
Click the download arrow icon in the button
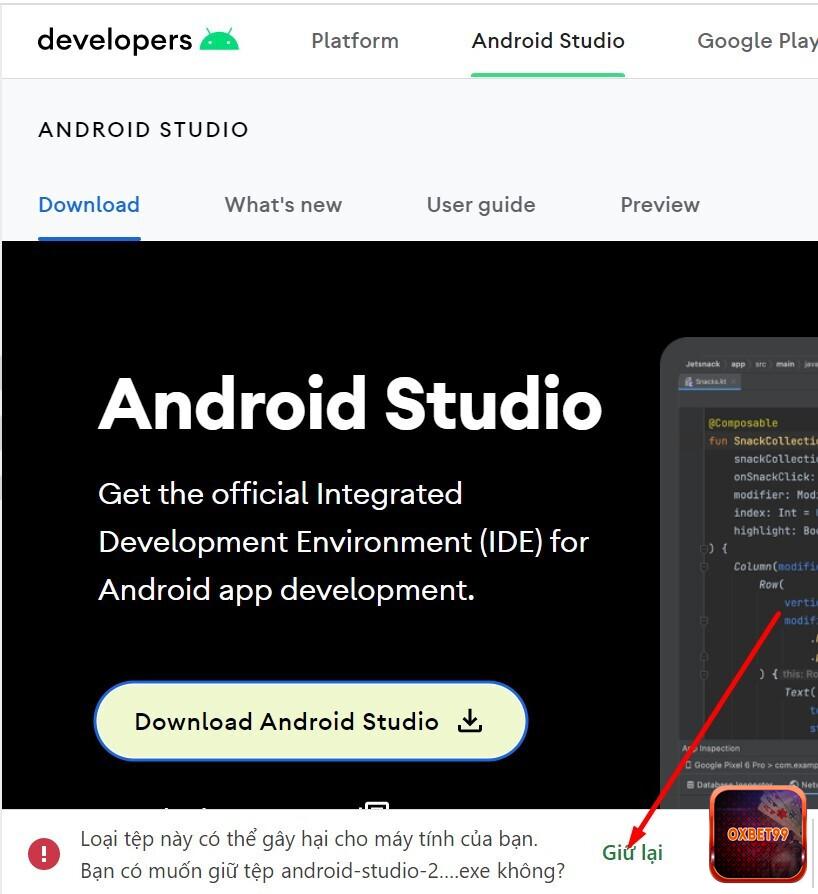pos(470,721)
